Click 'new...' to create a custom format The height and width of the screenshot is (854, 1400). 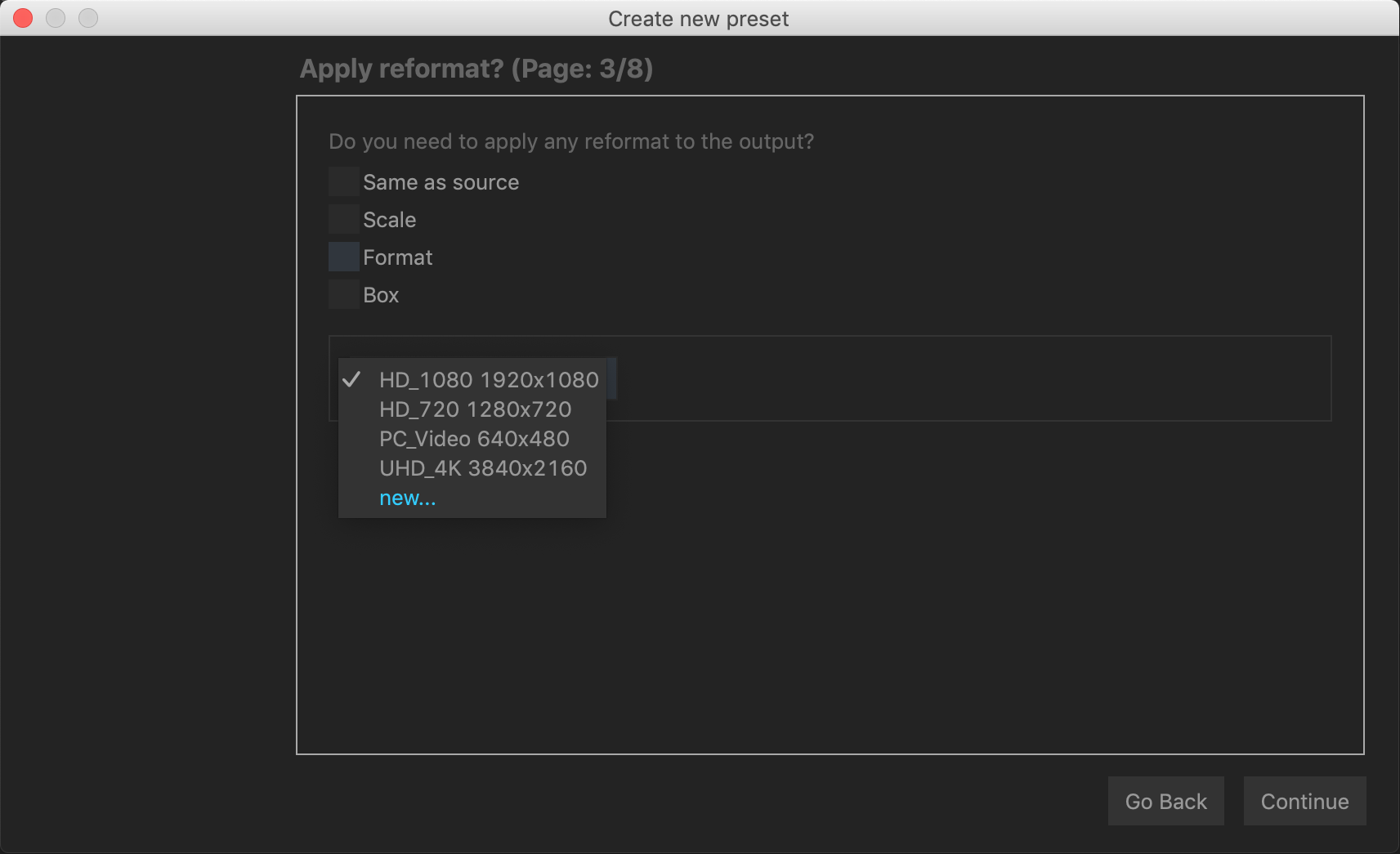[407, 498]
